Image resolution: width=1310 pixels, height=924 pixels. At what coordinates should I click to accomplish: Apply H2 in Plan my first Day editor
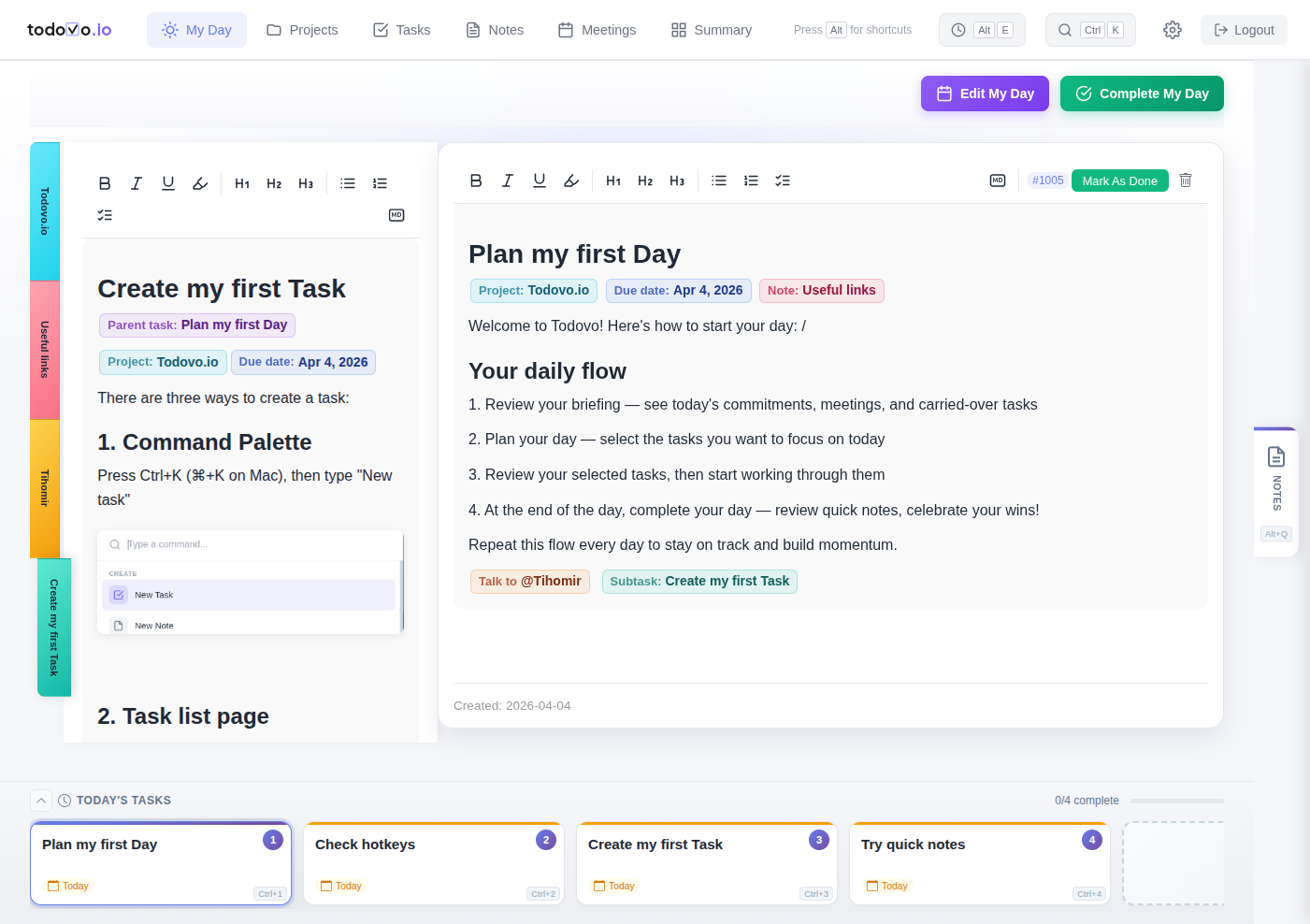(645, 180)
